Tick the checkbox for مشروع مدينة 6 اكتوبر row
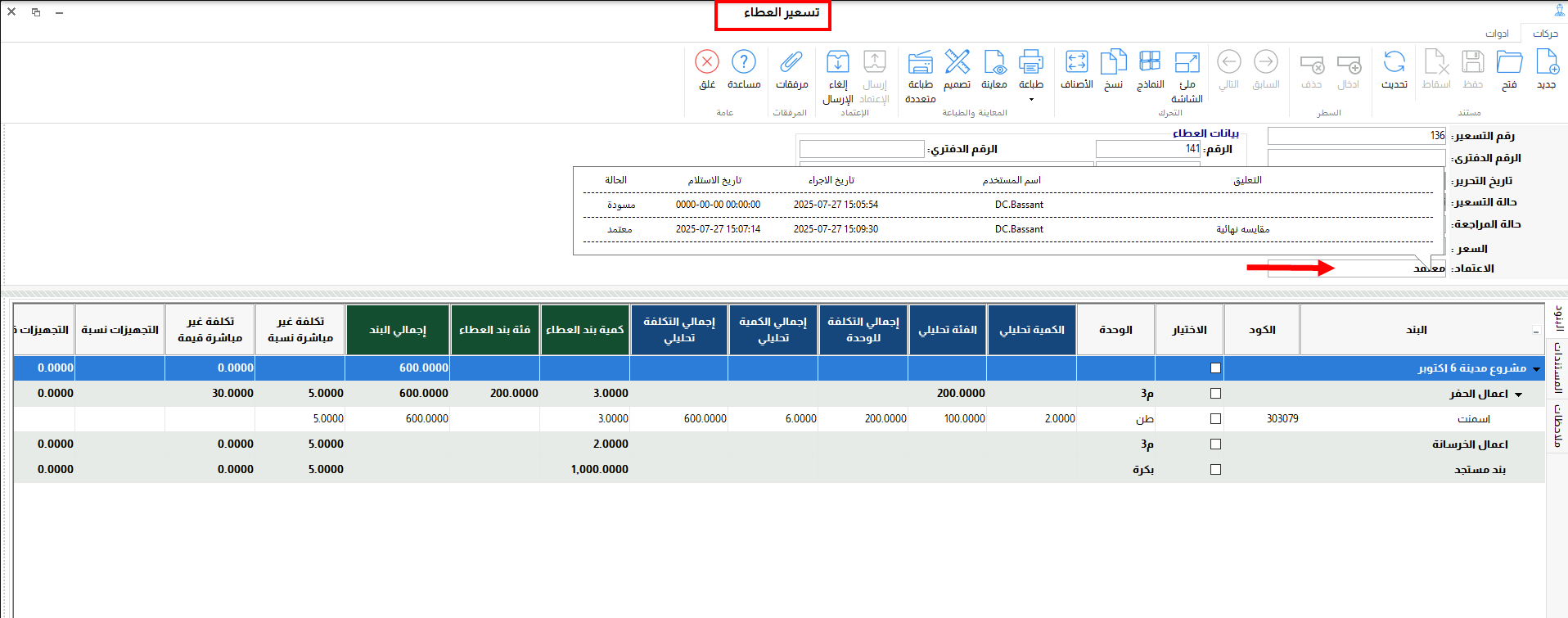 pos(1215,368)
